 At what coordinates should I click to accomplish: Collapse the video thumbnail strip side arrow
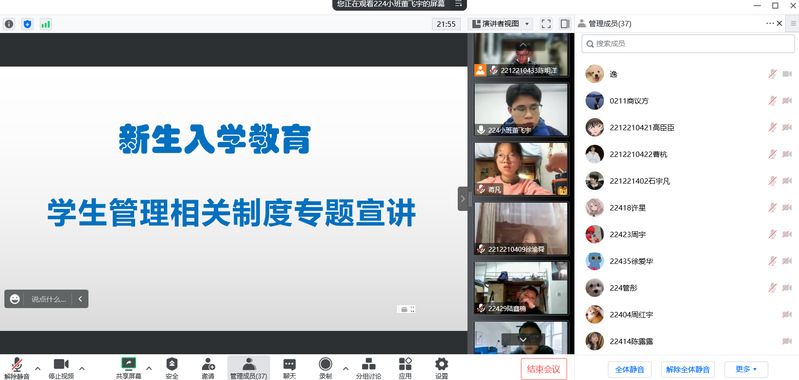tap(463, 199)
